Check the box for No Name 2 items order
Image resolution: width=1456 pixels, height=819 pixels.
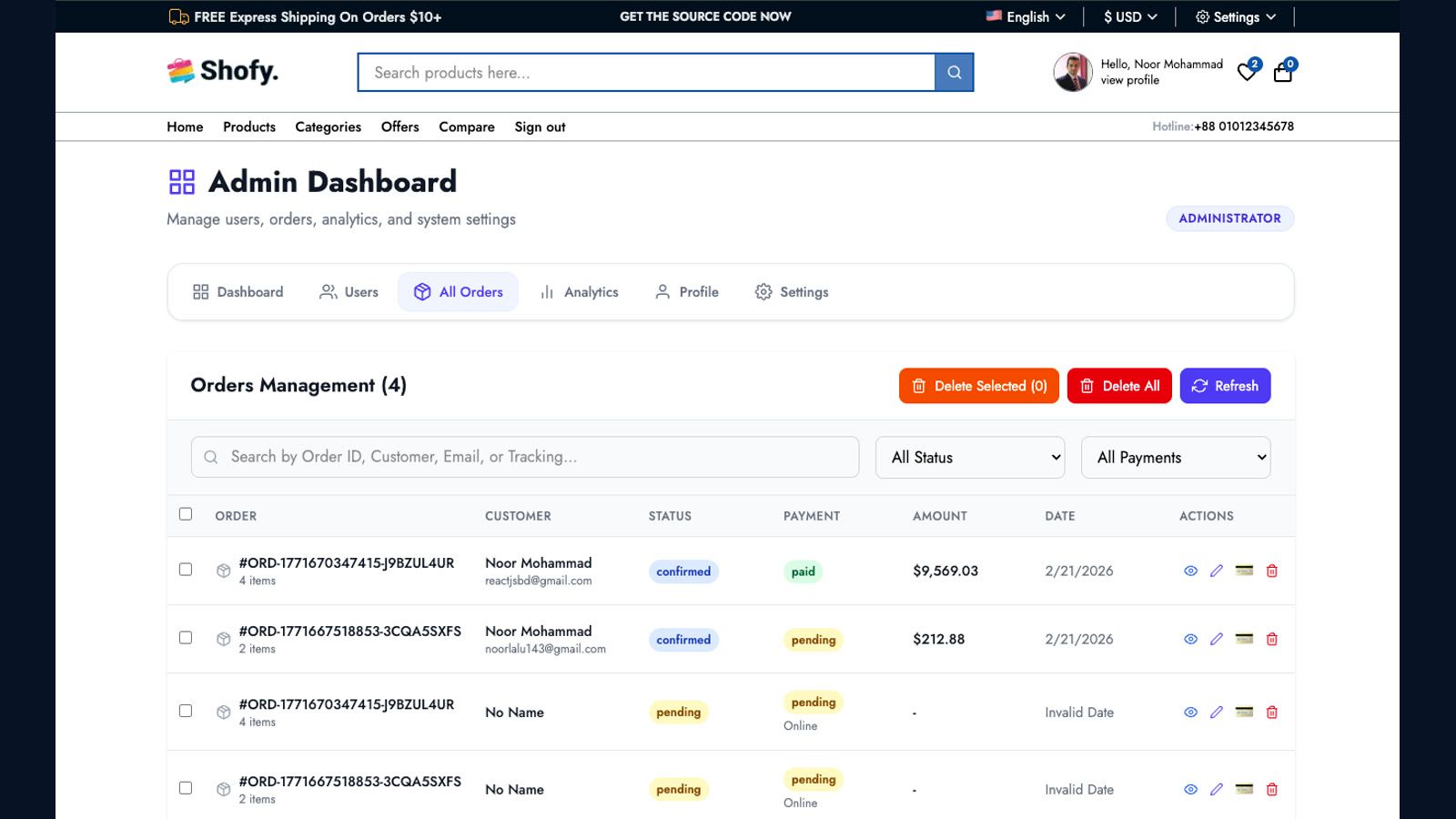point(186,788)
